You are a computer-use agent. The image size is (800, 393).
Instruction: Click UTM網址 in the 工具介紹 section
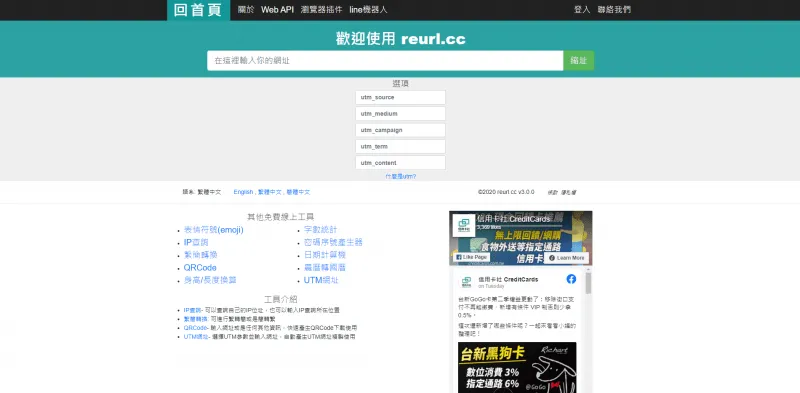(196, 337)
